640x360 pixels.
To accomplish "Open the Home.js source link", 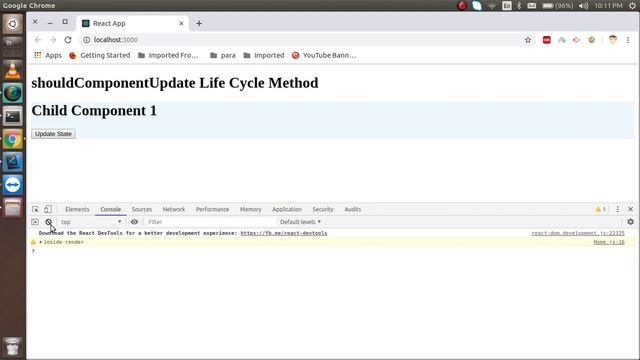I will tap(609, 242).
